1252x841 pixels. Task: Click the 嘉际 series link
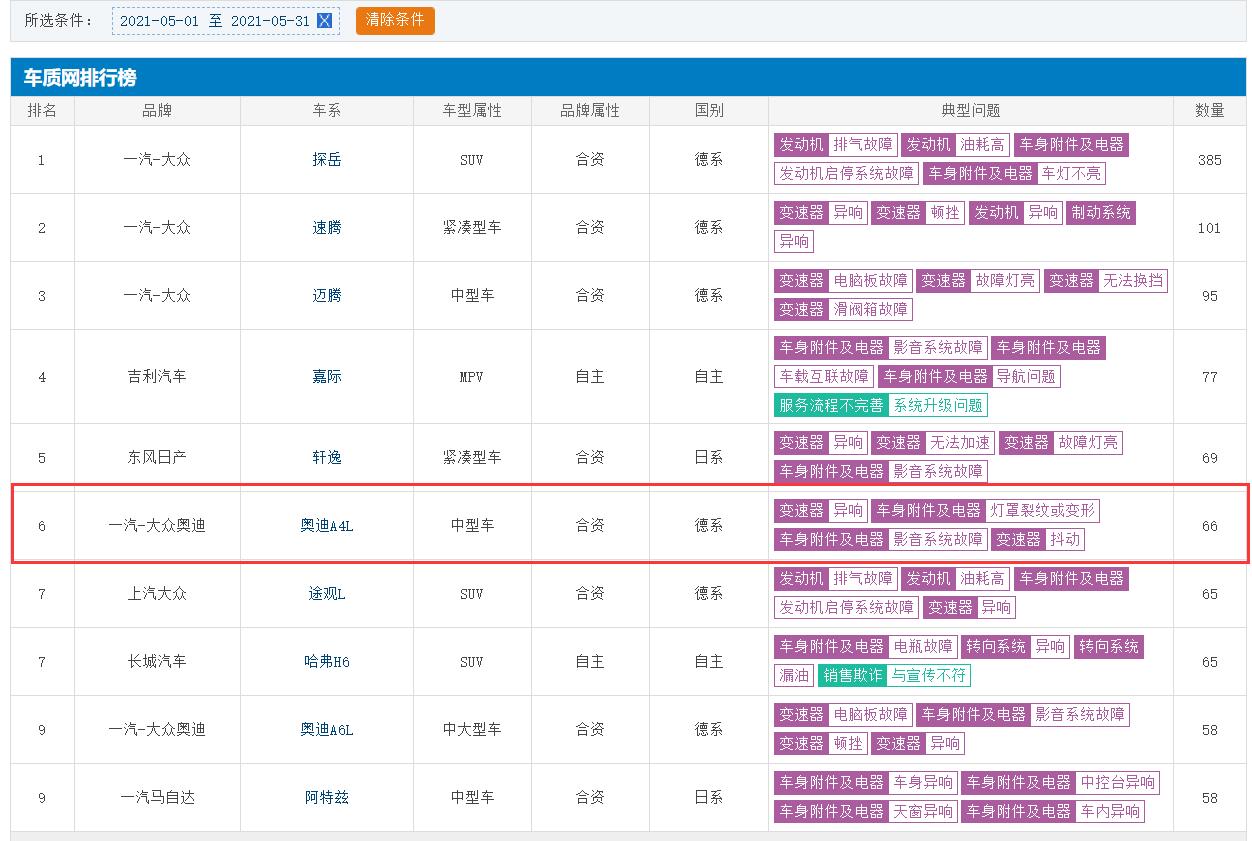pyautogui.click(x=327, y=377)
